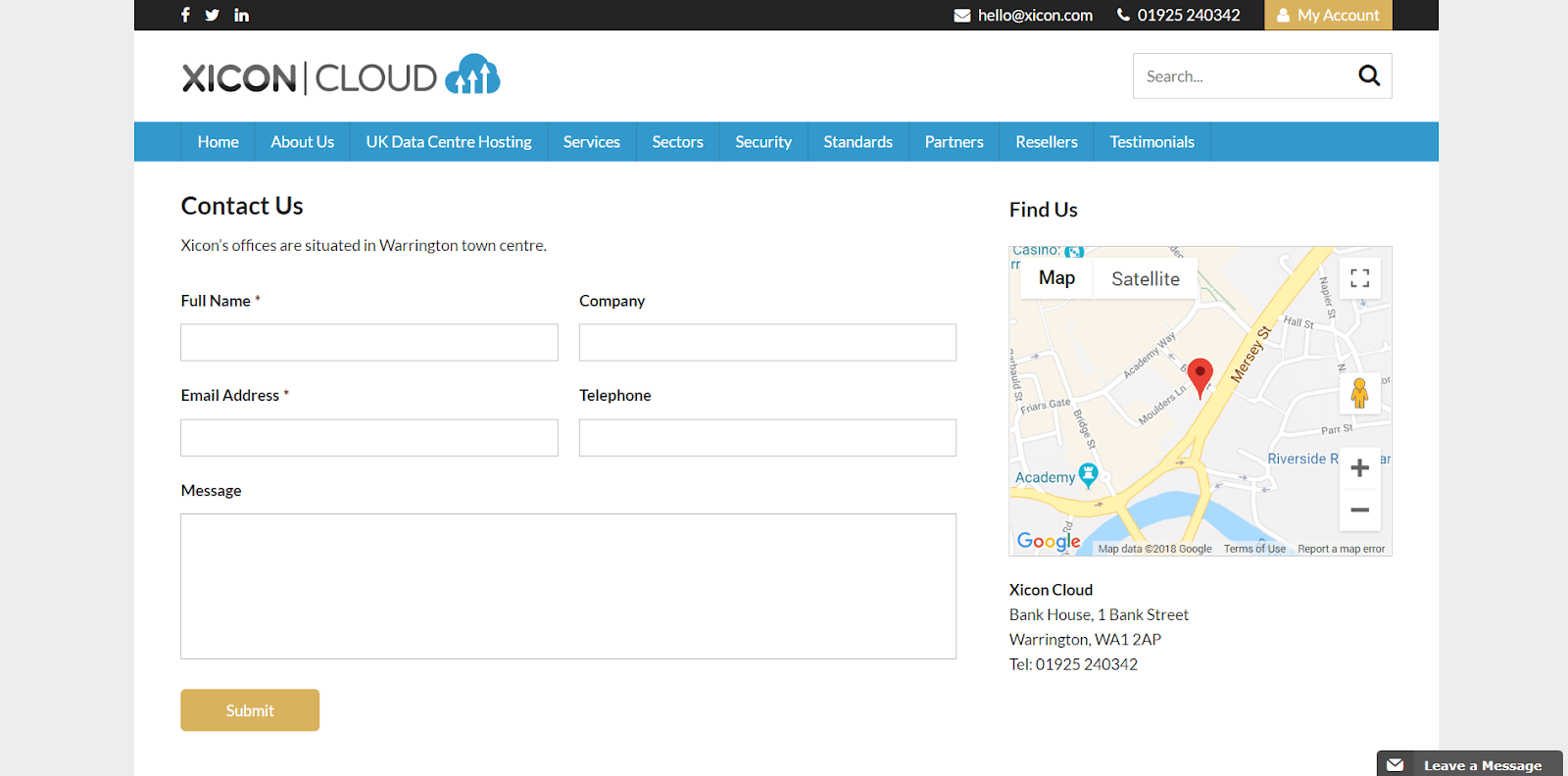Image resolution: width=1568 pixels, height=776 pixels.
Task: Click the Message text area
Action: (568, 587)
